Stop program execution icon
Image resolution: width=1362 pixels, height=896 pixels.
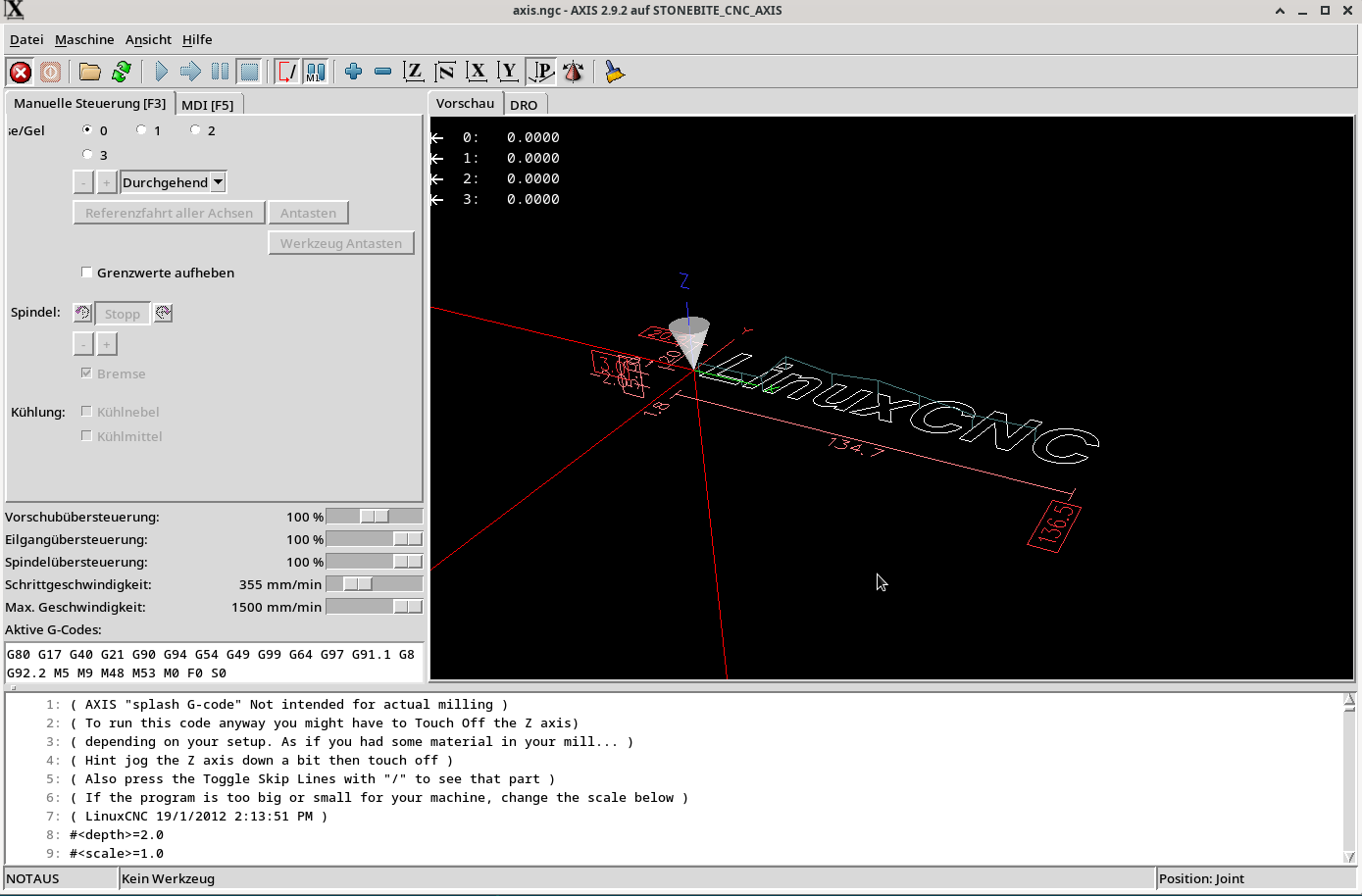pyautogui.click(x=249, y=72)
